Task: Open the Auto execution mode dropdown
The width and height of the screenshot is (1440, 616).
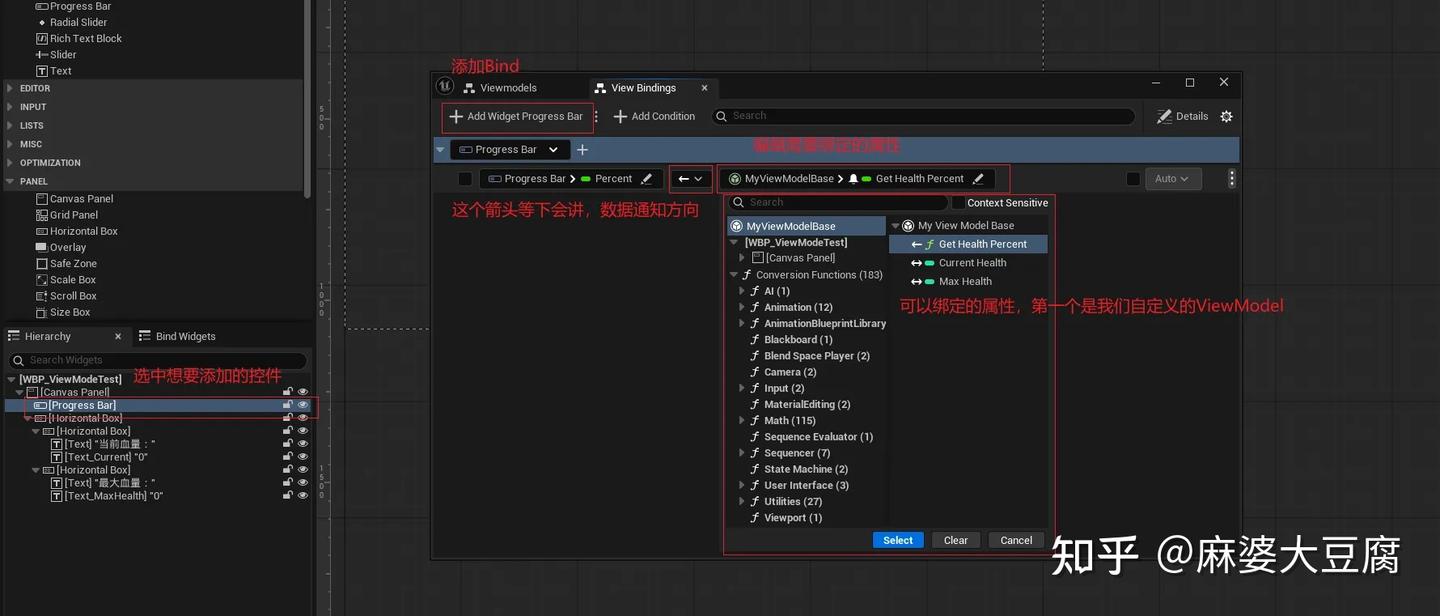Action: coord(1171,179)
